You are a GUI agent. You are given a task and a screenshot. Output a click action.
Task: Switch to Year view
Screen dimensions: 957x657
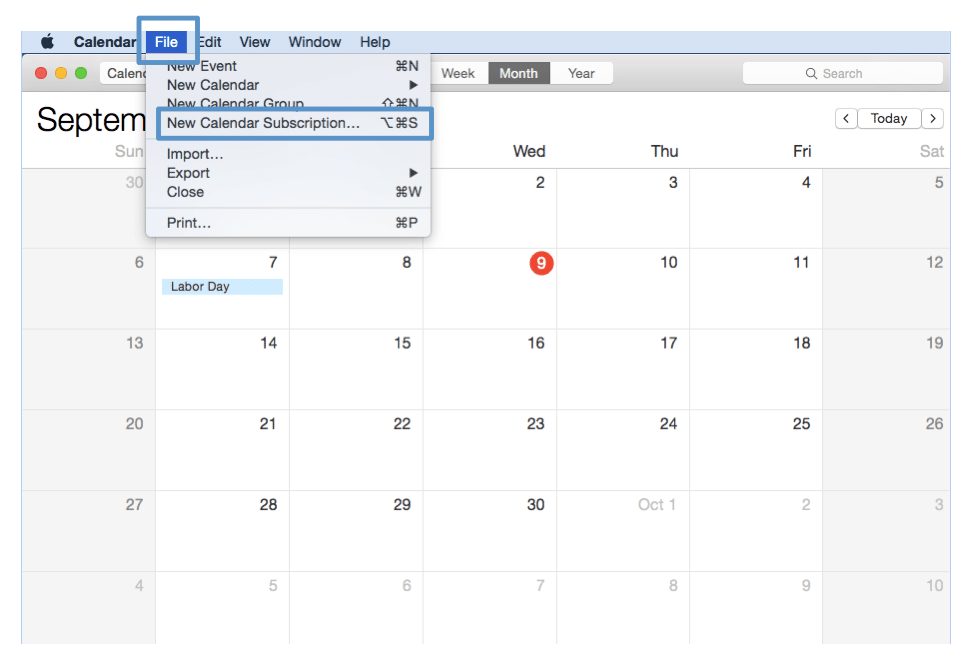tap(581, 73)
